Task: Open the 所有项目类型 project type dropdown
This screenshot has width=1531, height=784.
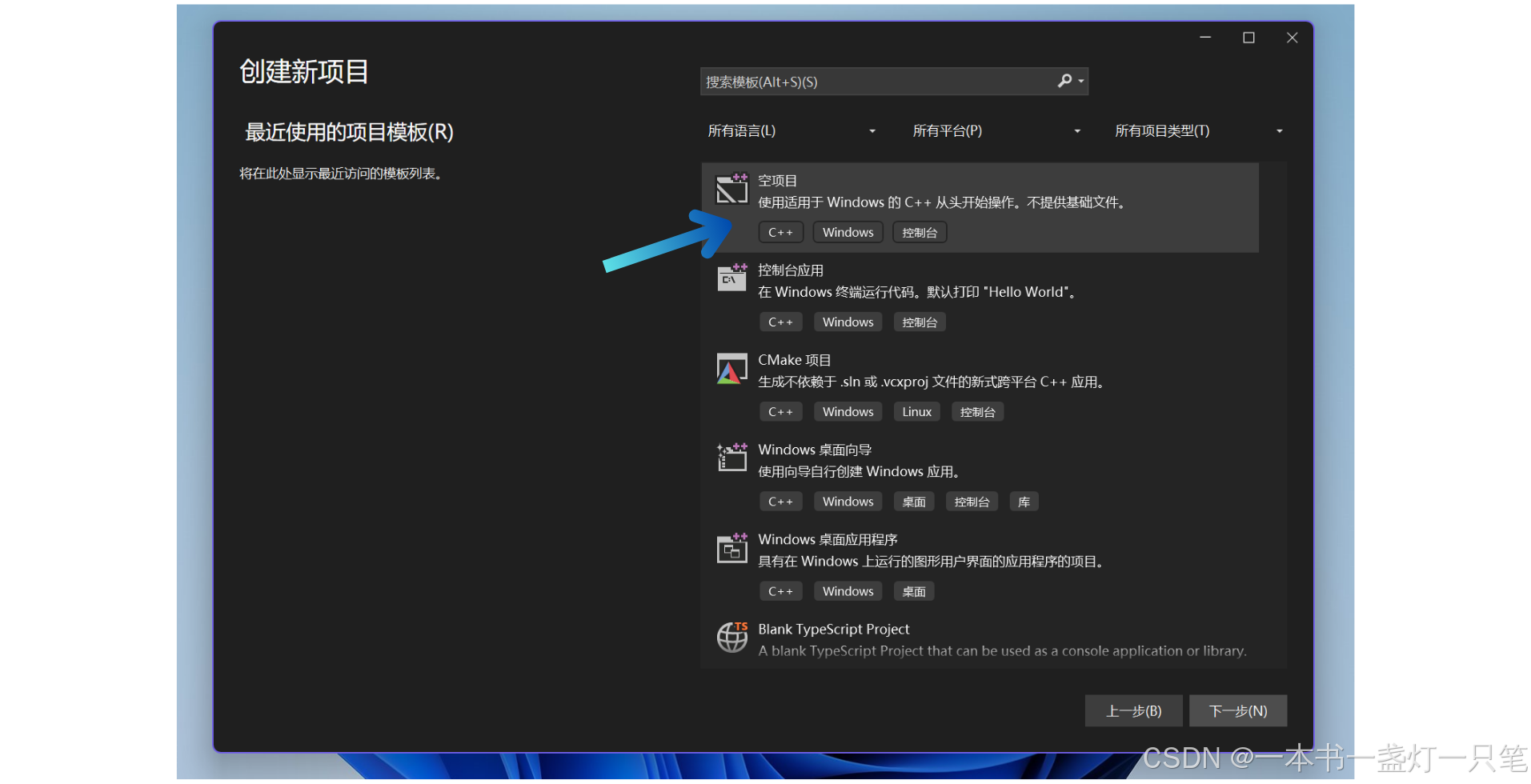Action: (x=1199, y=130)
